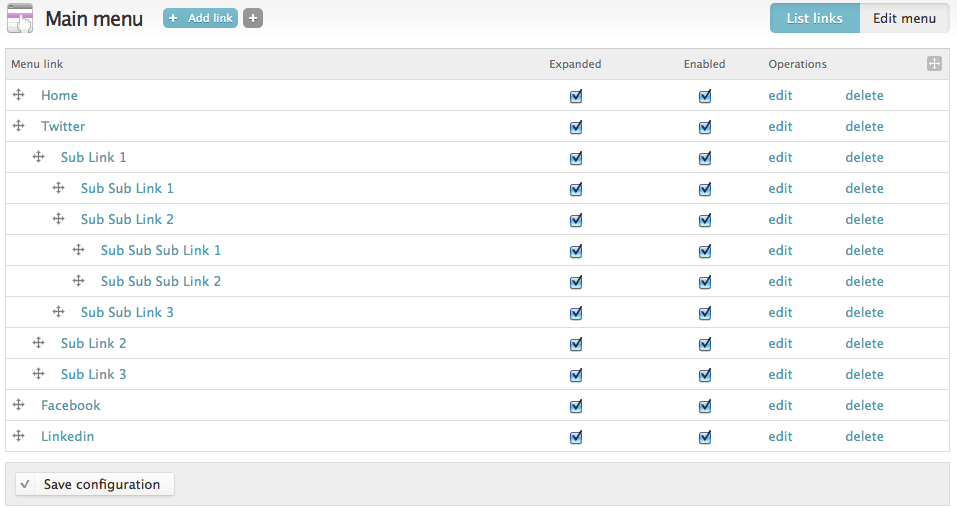
Task: Switch to the Edit menu tab
Action: click(x=904, y=18)
